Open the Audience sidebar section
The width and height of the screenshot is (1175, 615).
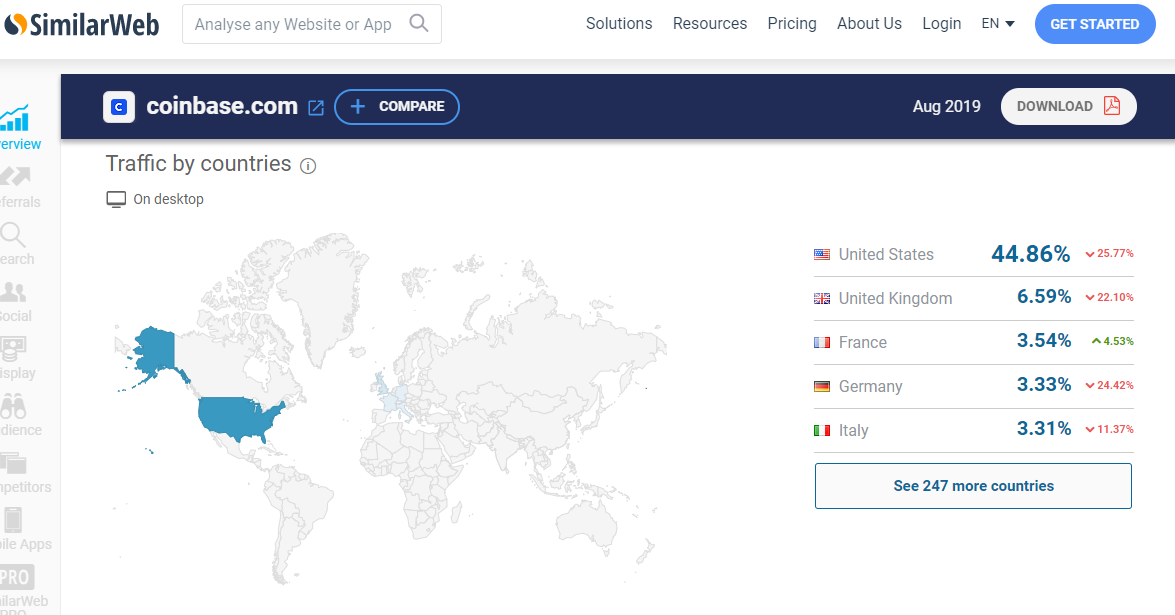(x=19, y=416)
